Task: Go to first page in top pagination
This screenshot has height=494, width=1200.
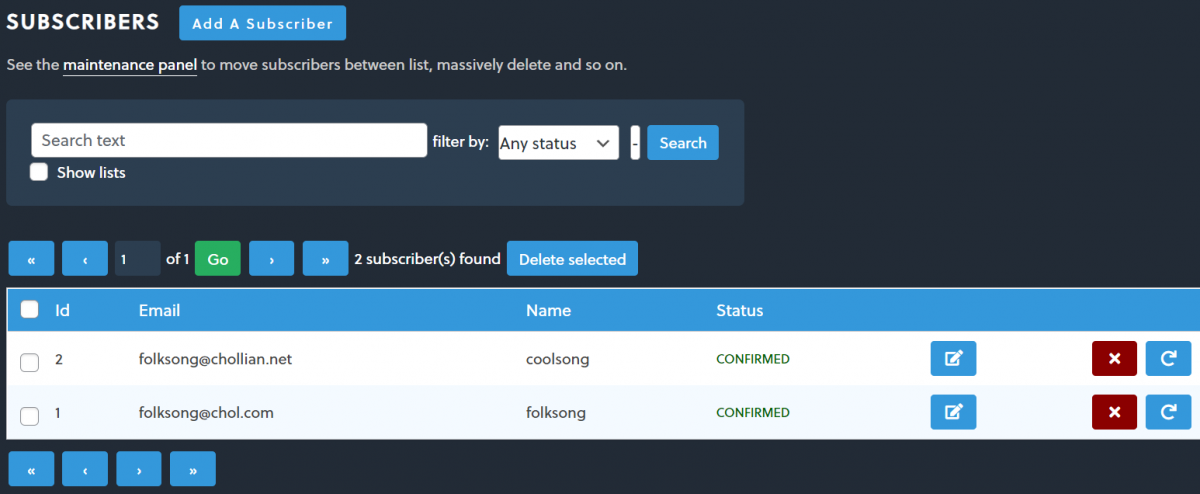Action: click(31, 259)
